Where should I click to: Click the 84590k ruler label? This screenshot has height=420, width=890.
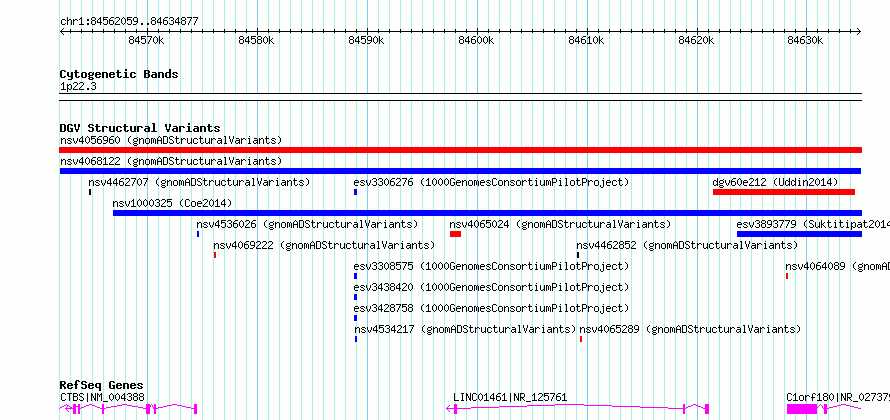click(x=367, y=40)
